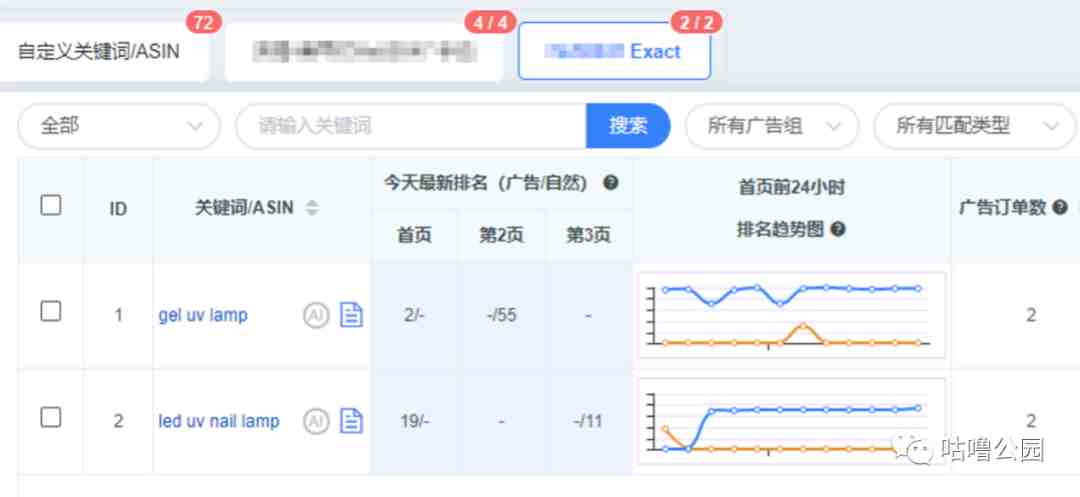Click the 搜索 button
Image resolution: width=1080 pixels, height=497 pixels.
click(628, 126)
